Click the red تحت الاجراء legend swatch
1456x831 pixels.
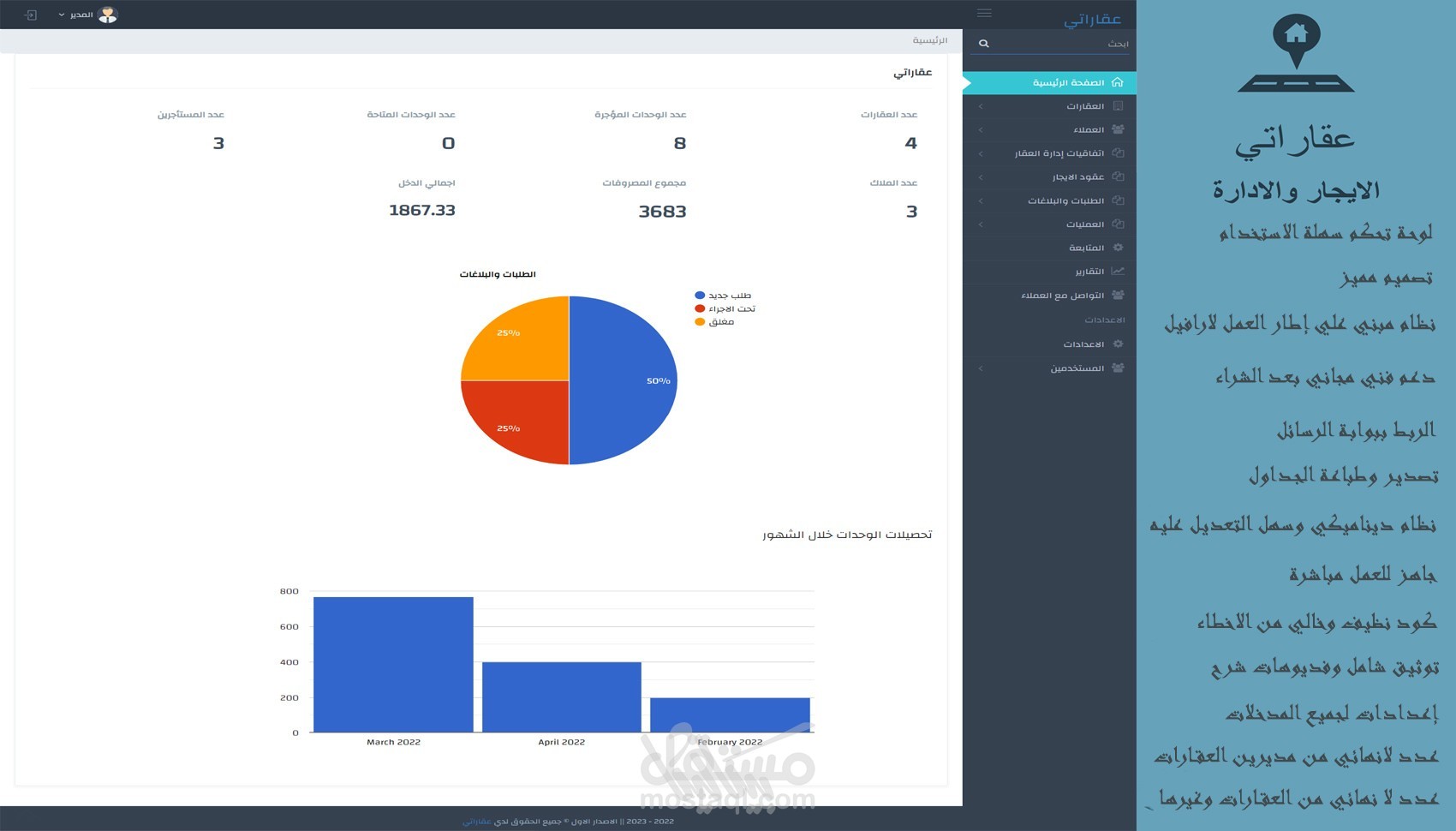[700, 308]
